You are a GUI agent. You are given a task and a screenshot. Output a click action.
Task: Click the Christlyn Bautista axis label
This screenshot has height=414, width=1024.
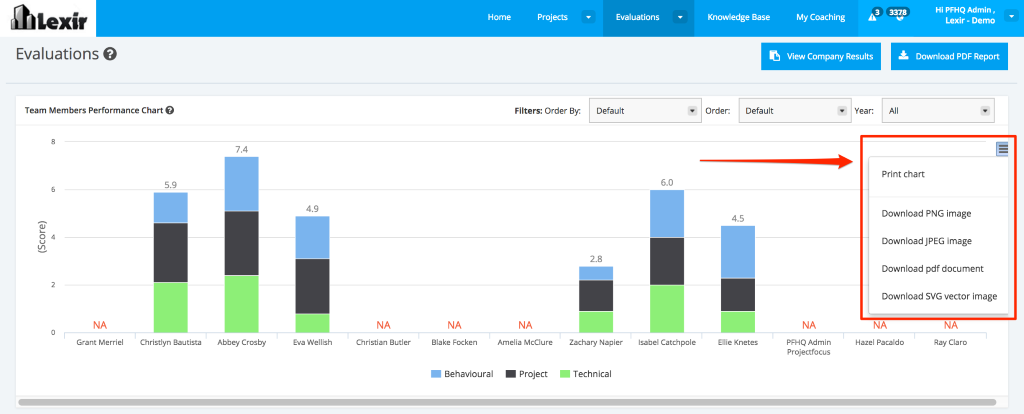click(170, 342)
